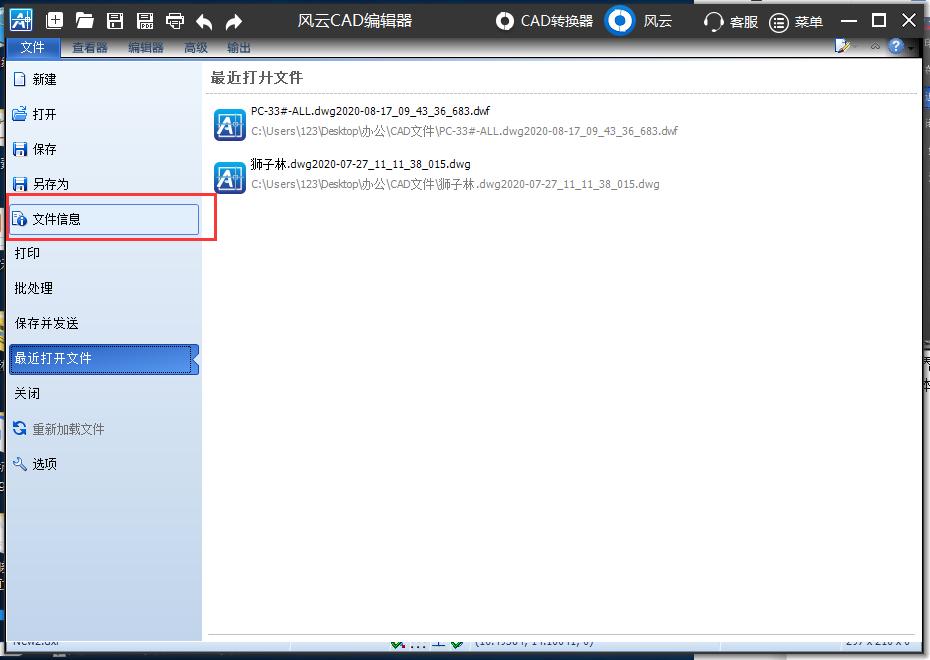Collapse ribbon with the small up chevron

pyautogui.click(x=875, y=46)
